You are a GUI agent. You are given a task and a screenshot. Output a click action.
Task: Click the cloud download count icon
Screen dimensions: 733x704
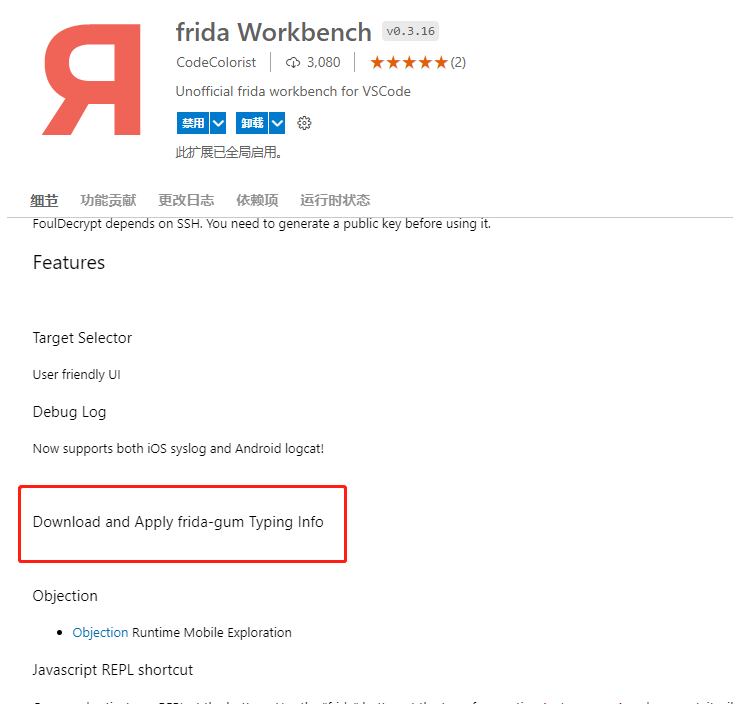pos(293,62)
